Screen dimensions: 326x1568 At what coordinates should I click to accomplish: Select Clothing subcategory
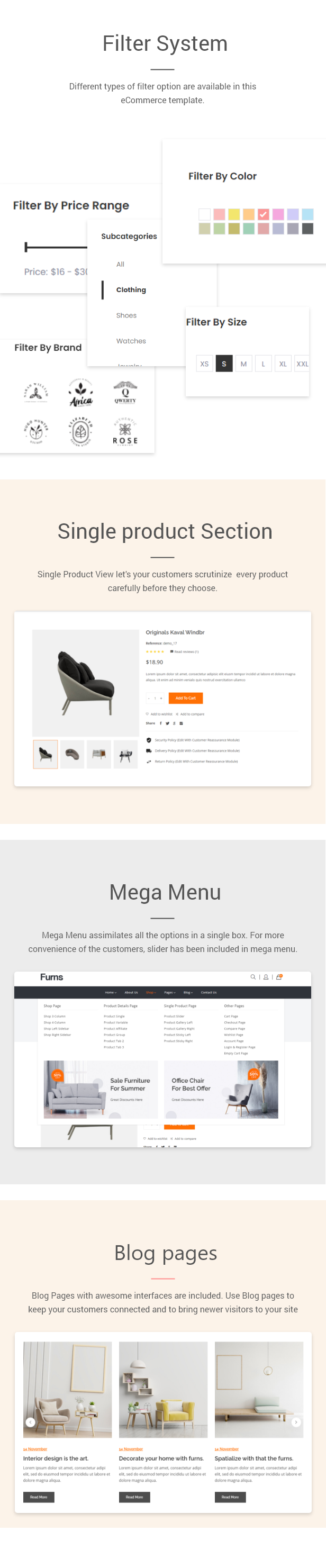click(131, 290)
